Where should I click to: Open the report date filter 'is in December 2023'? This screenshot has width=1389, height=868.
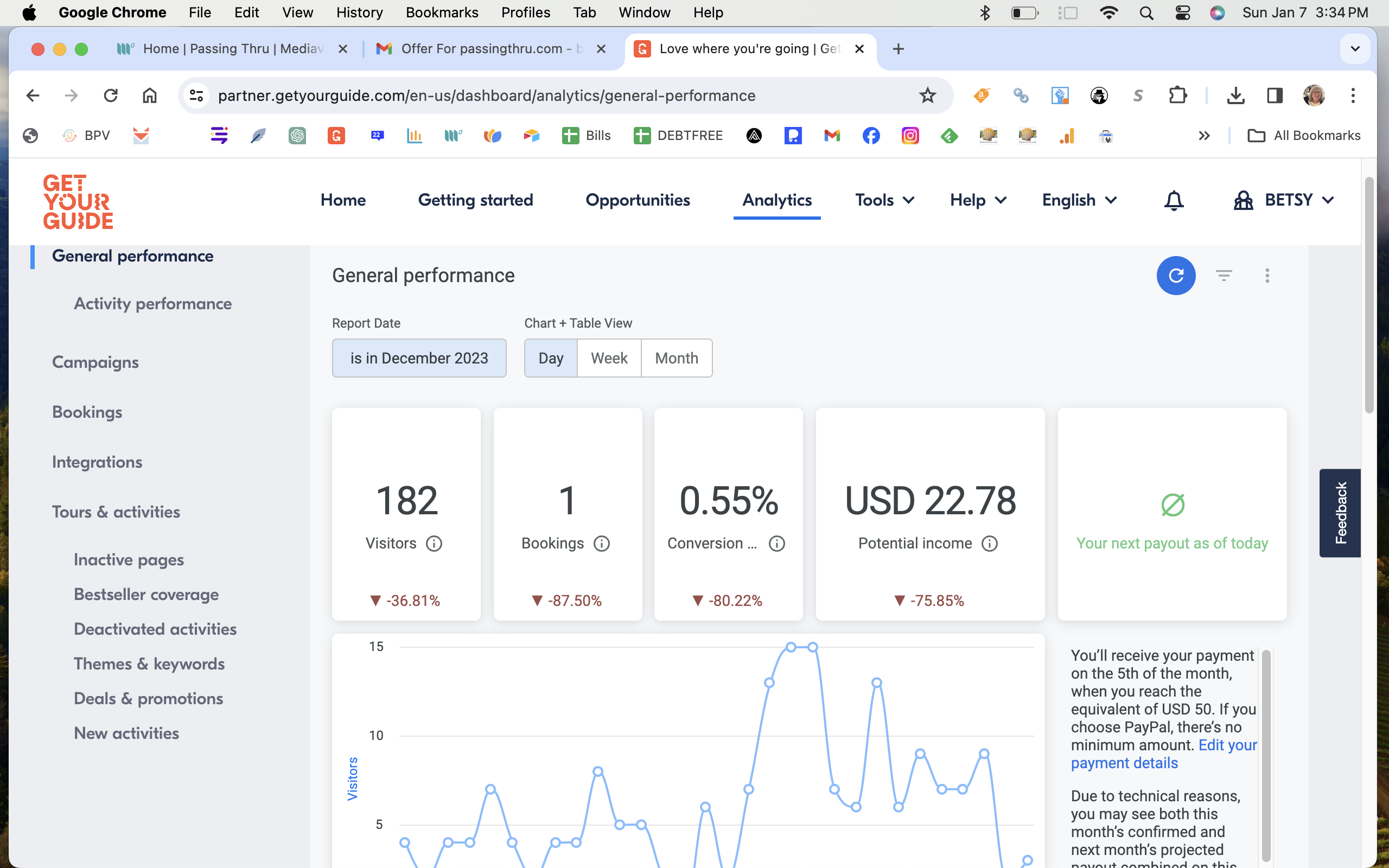point(419,358)
